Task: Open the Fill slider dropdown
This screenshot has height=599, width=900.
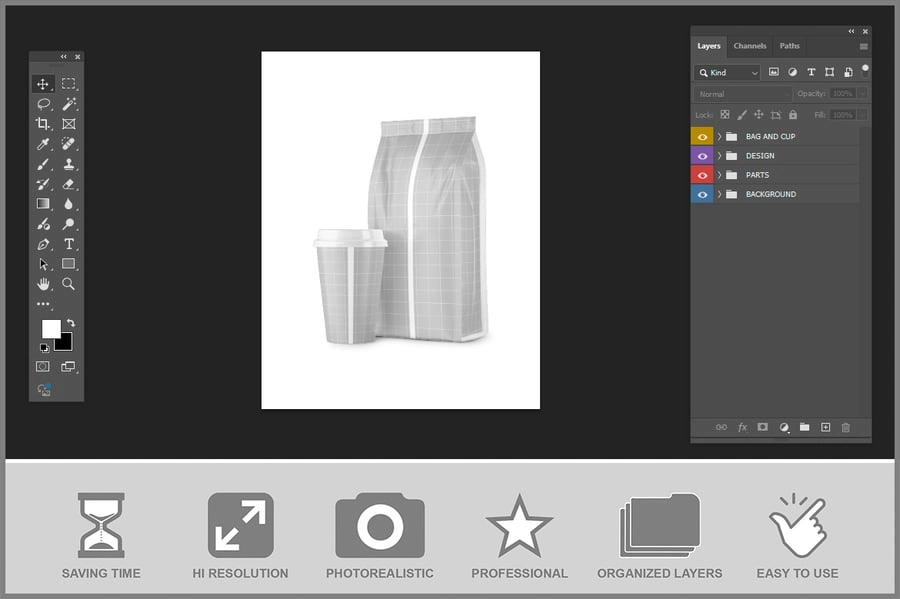Action: (x=862, y=115)
